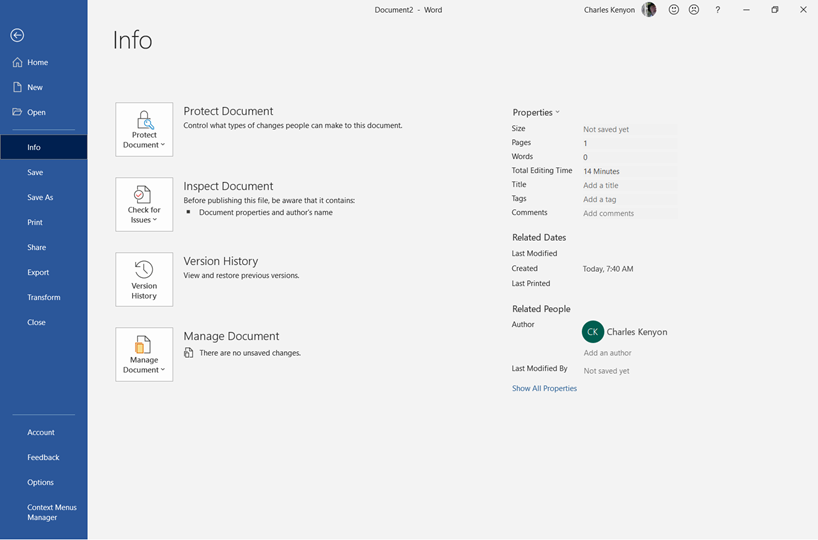This screenshot has height=540, width=818.
Task: Expand the Properties dropdown header
Action: pos(536,112)
